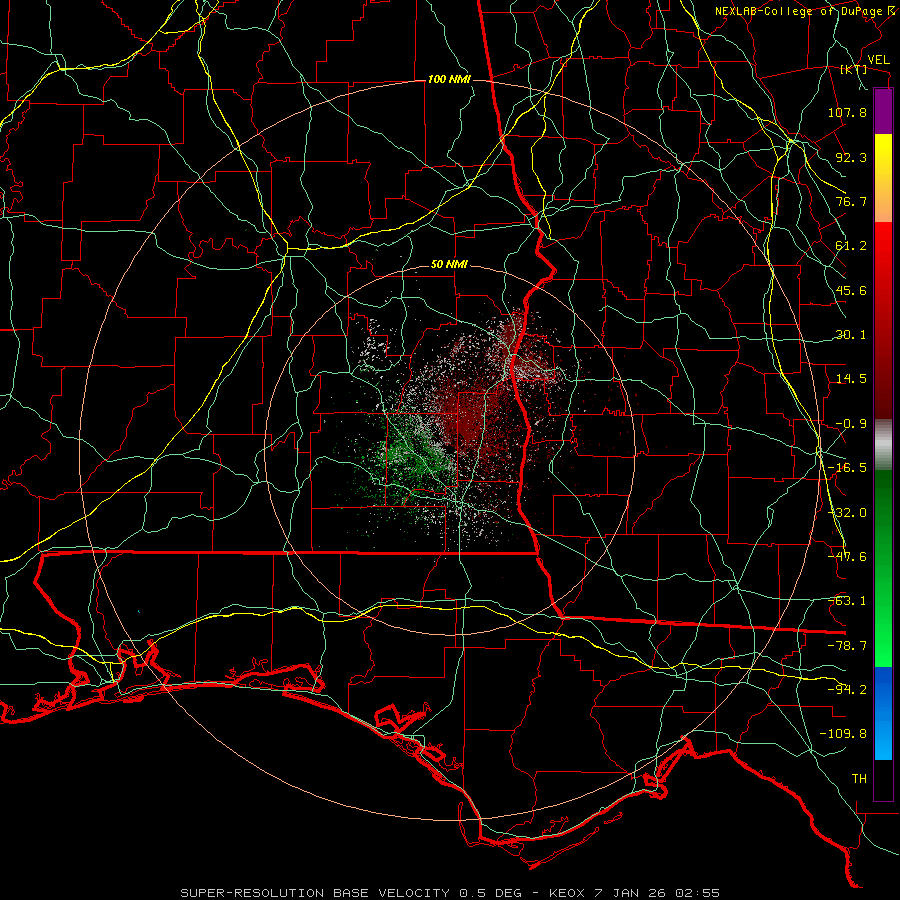Click the TH legend label
The image size is (900, 900).
coord(859,779)
